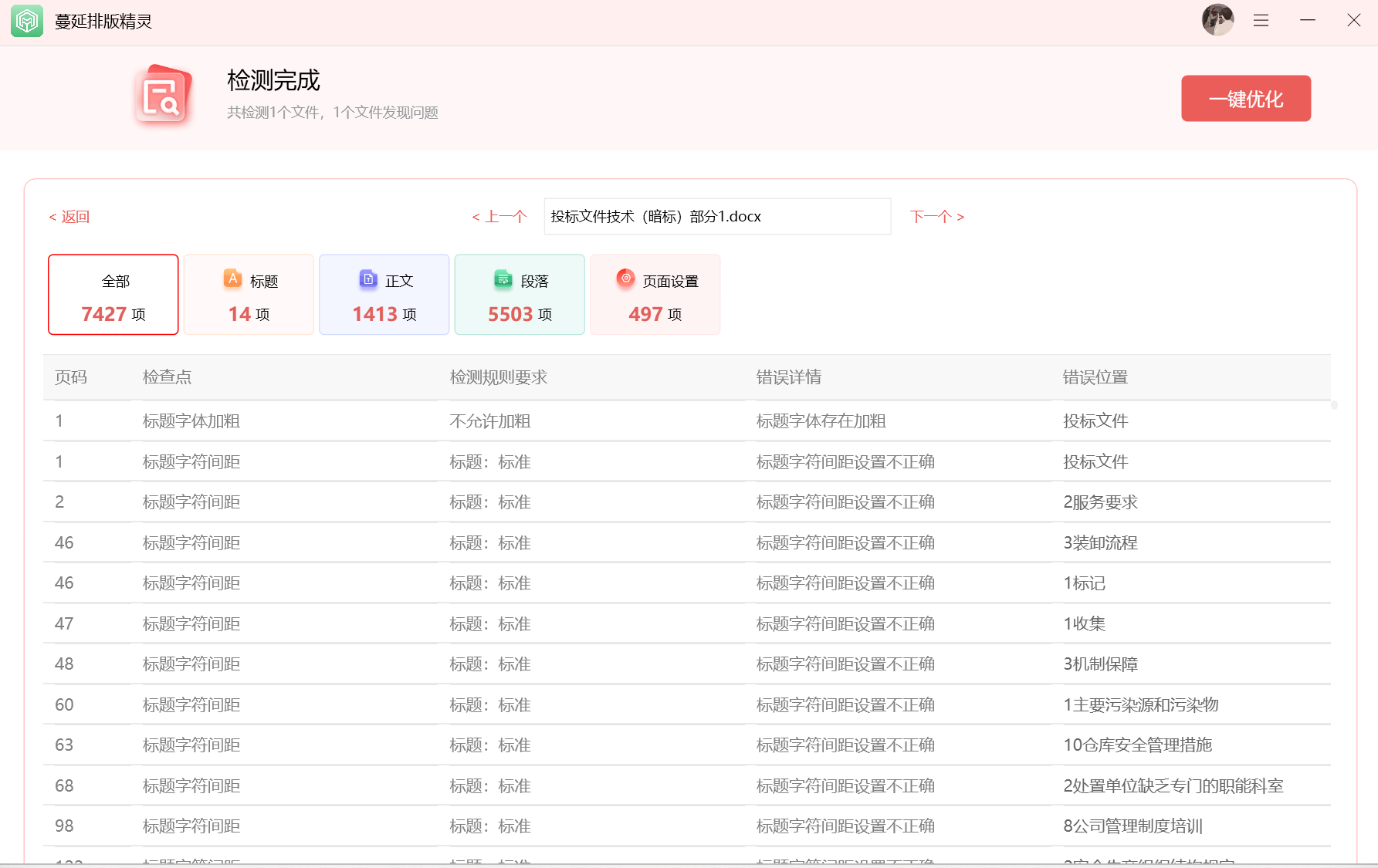Toggle the 段落 5503 项 category selection

pyautogui.click(x=520, y=294)
